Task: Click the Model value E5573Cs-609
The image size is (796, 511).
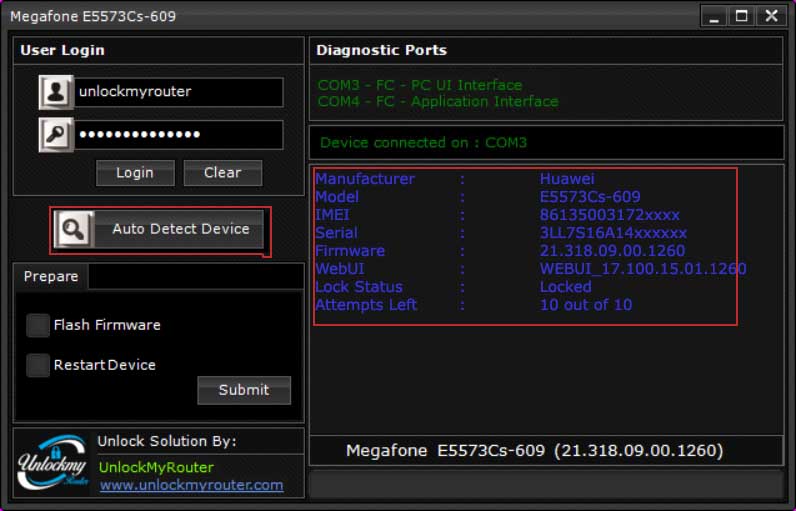Action: click(x=590, y=197)
